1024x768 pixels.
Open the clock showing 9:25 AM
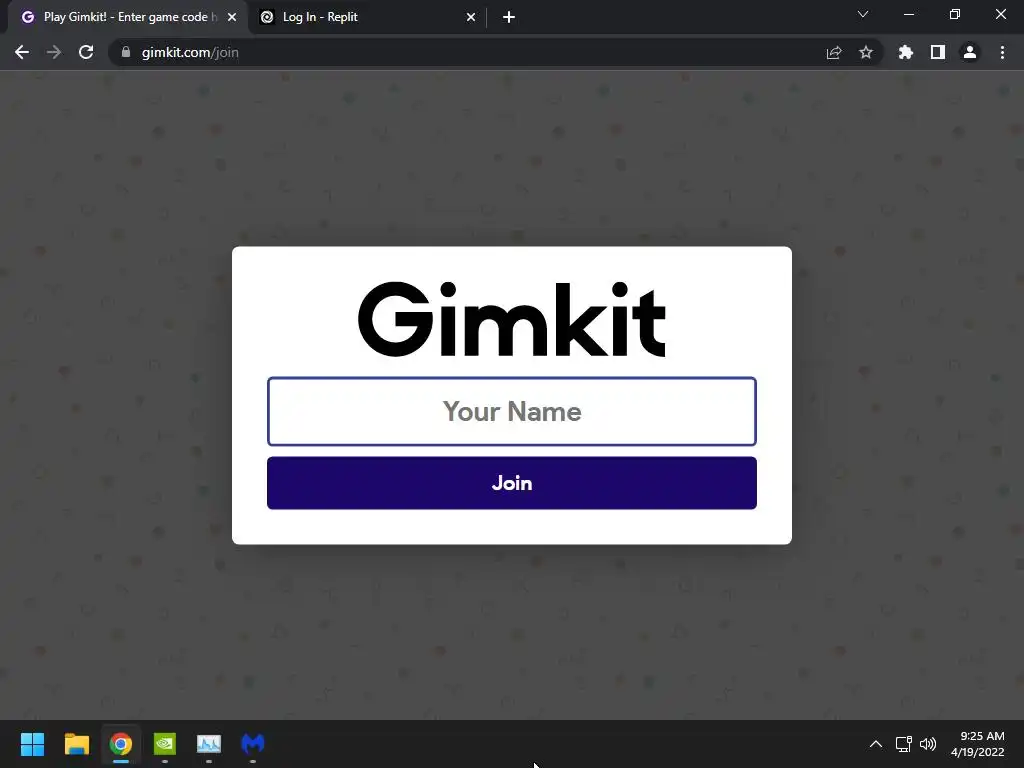[x=978, y=744]
